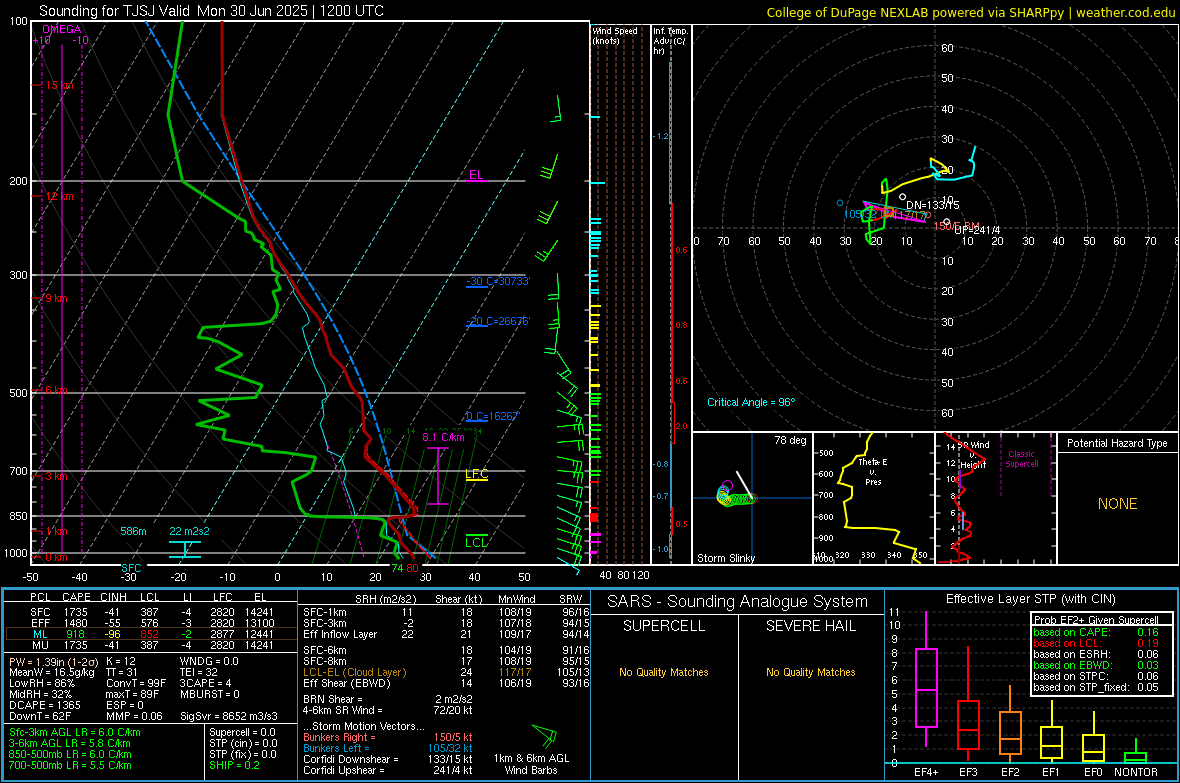Click 'No Quality Matches' under SUPERCELL
Image resolution: width=1180 pixels, height=783 pixels.
(x=664, y=672)
